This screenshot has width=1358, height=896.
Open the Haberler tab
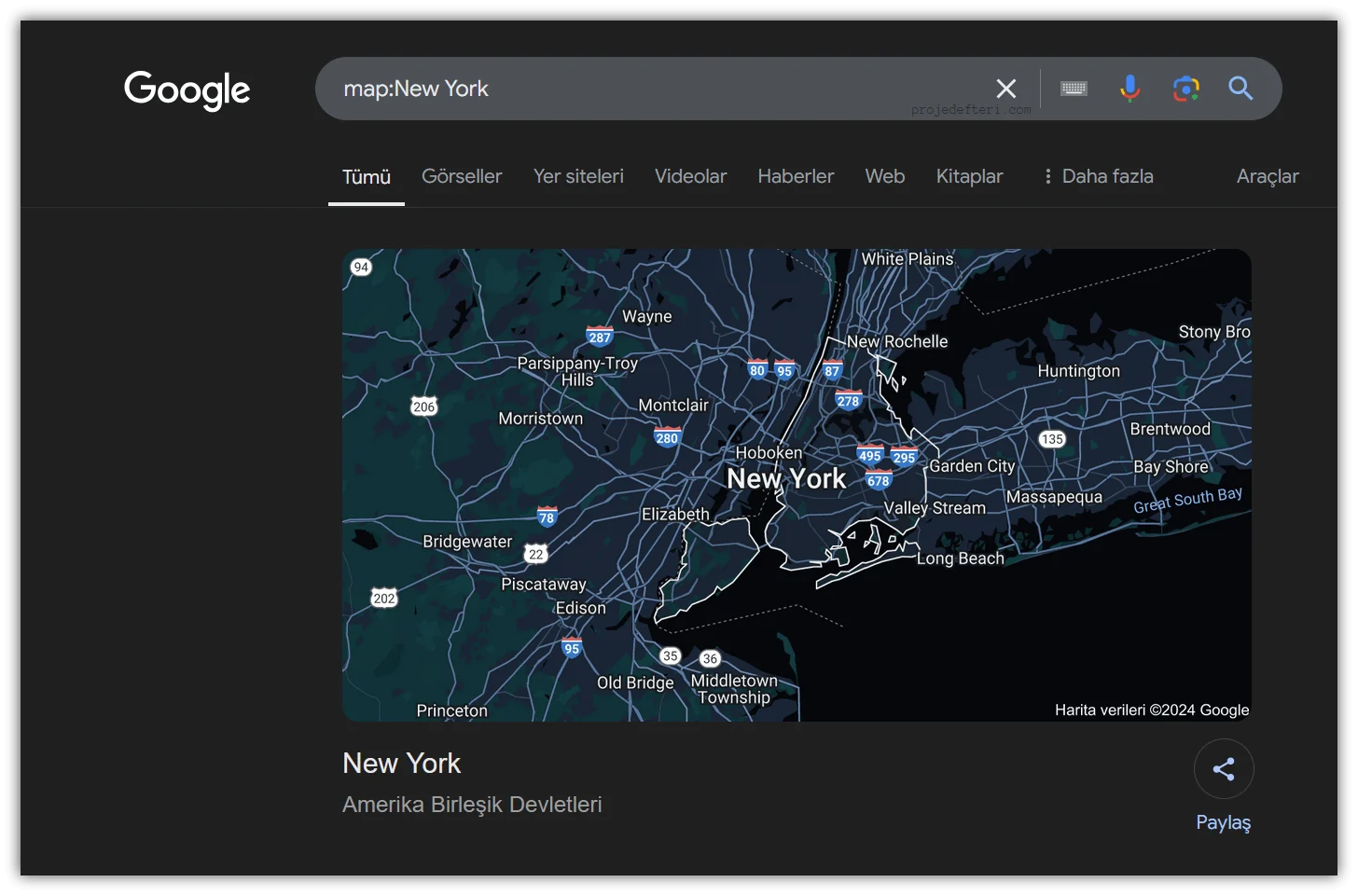[796, 176]
